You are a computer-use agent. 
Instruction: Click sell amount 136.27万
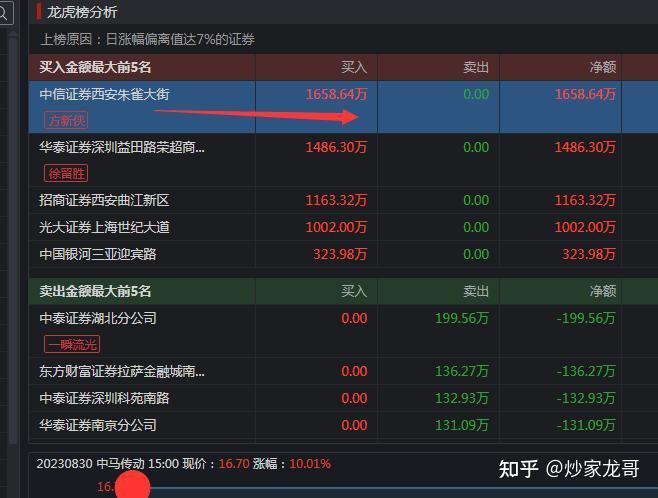462,371
